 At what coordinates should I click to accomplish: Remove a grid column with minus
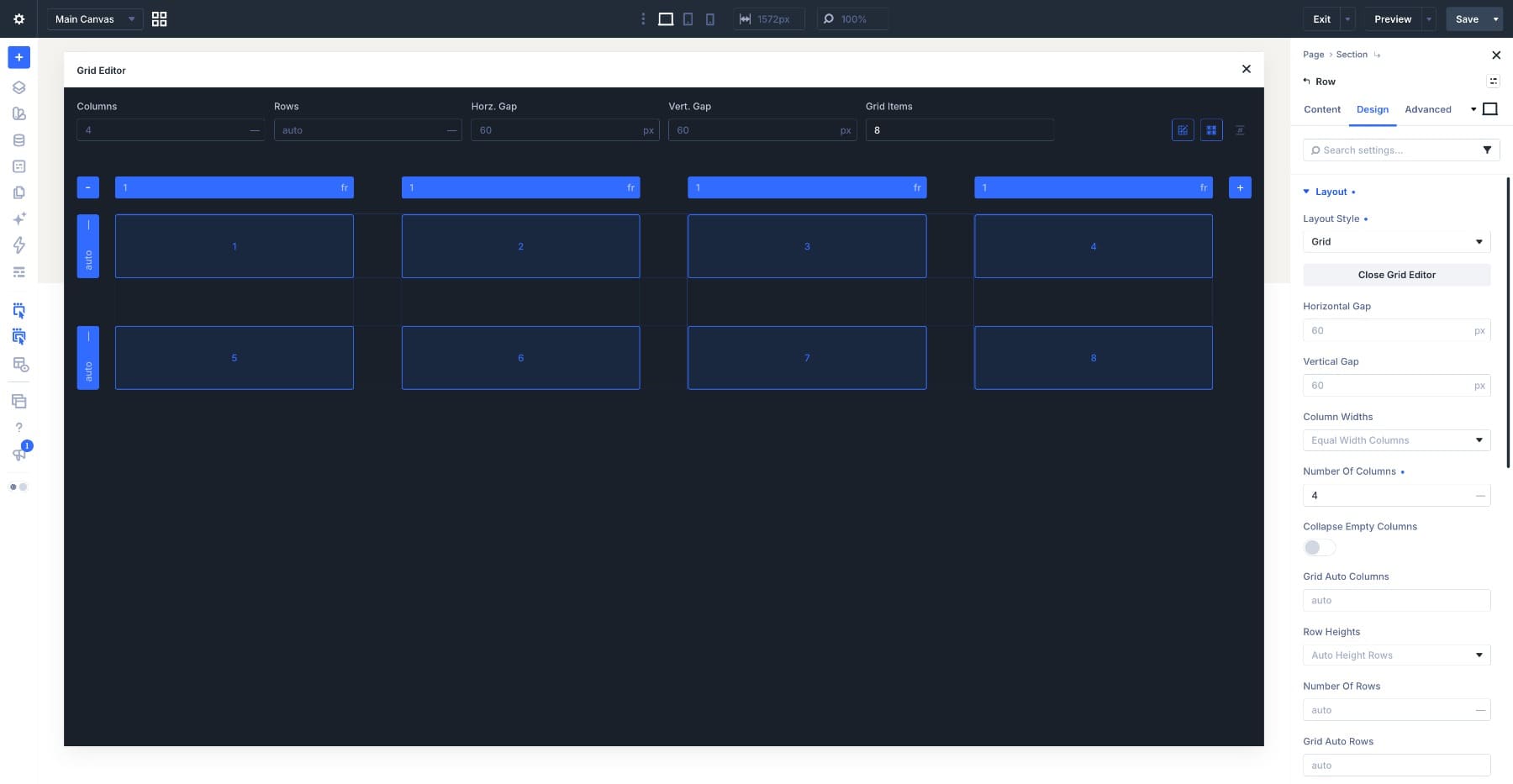point(87,187)
